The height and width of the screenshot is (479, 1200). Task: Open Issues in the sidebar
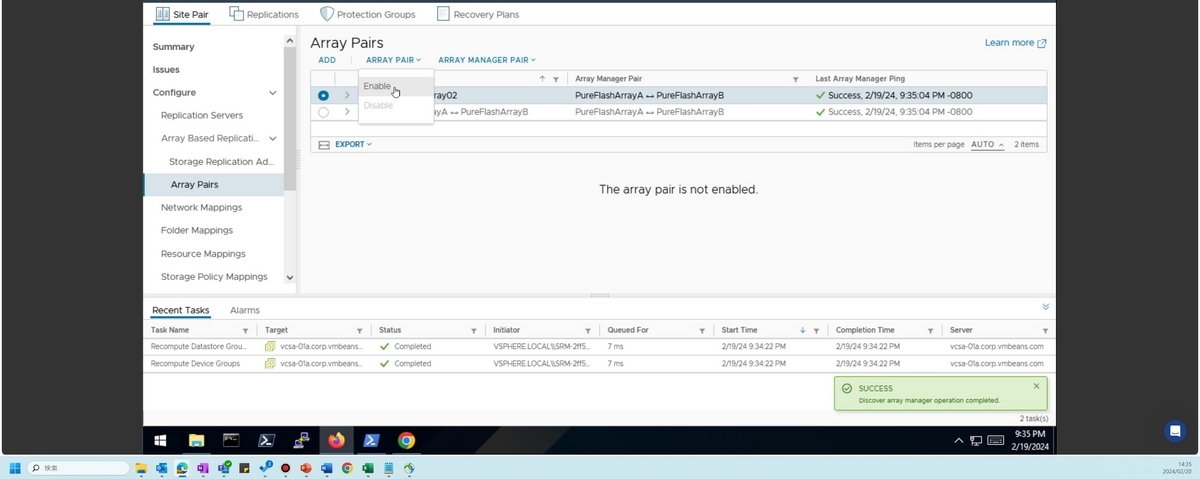pos(166,70)
